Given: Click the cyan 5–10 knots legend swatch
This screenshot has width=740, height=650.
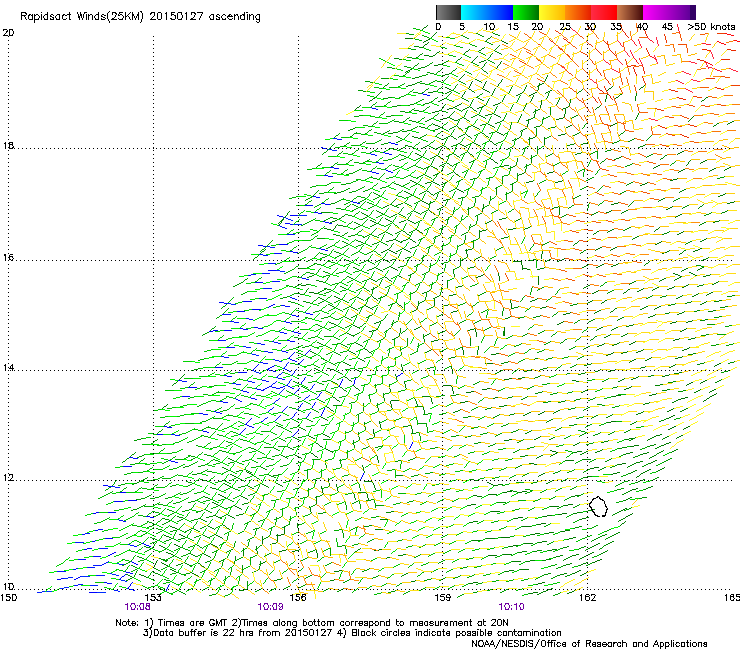Looking at the screenshot, I should click(474, 12).
